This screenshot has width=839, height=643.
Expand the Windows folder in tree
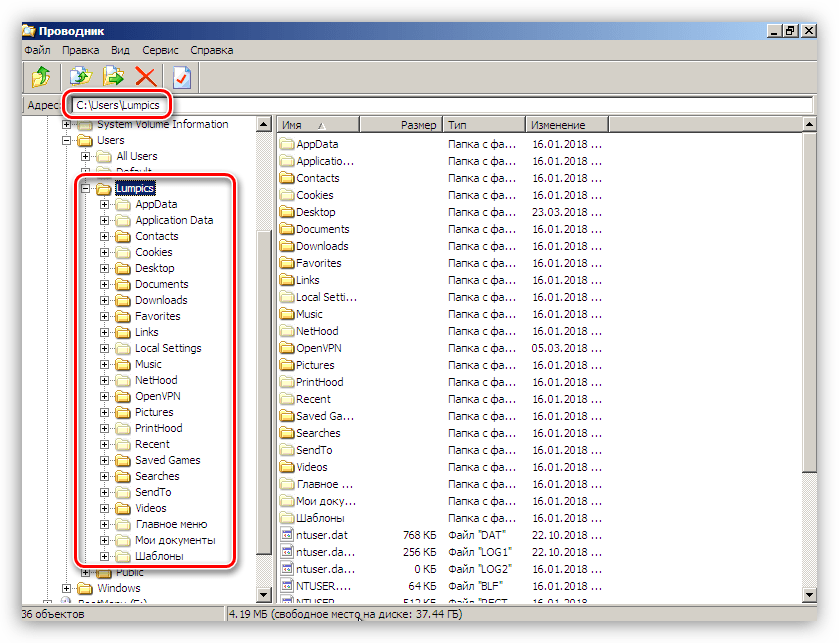click(67, 588)
